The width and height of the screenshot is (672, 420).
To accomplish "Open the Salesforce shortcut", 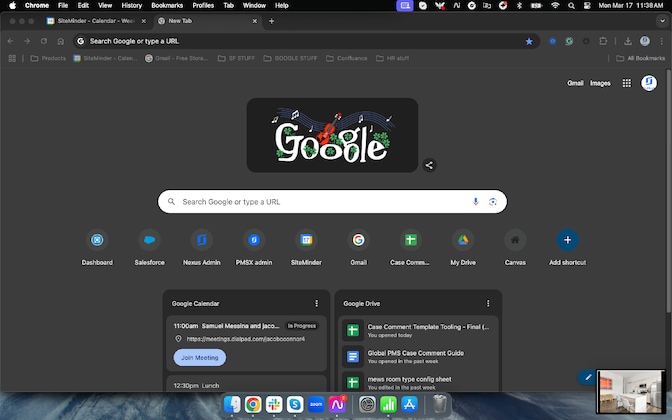I will tap(149, 240).
